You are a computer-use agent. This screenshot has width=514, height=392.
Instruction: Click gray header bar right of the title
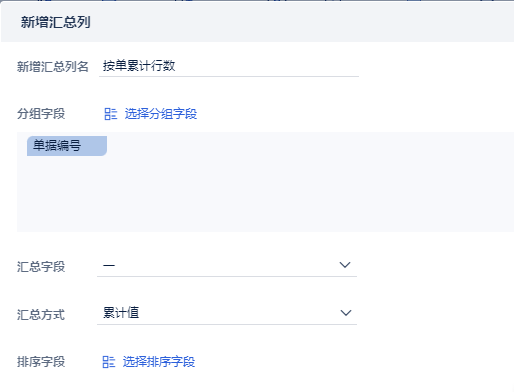(300, 22)
